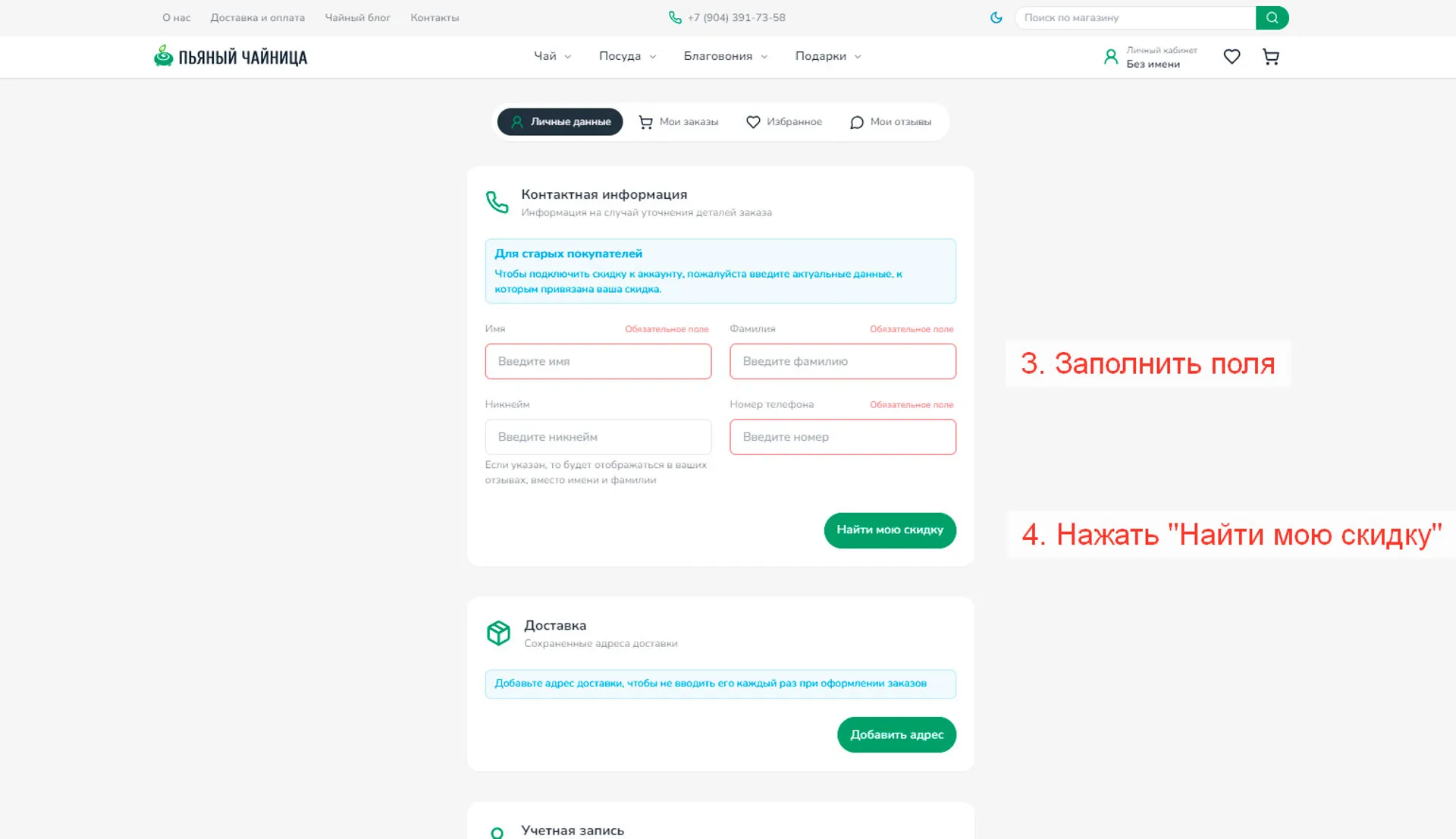Screen dimensions: 1456x839
Task: Focus the Введите фамилию field
Action: [843, 361]
